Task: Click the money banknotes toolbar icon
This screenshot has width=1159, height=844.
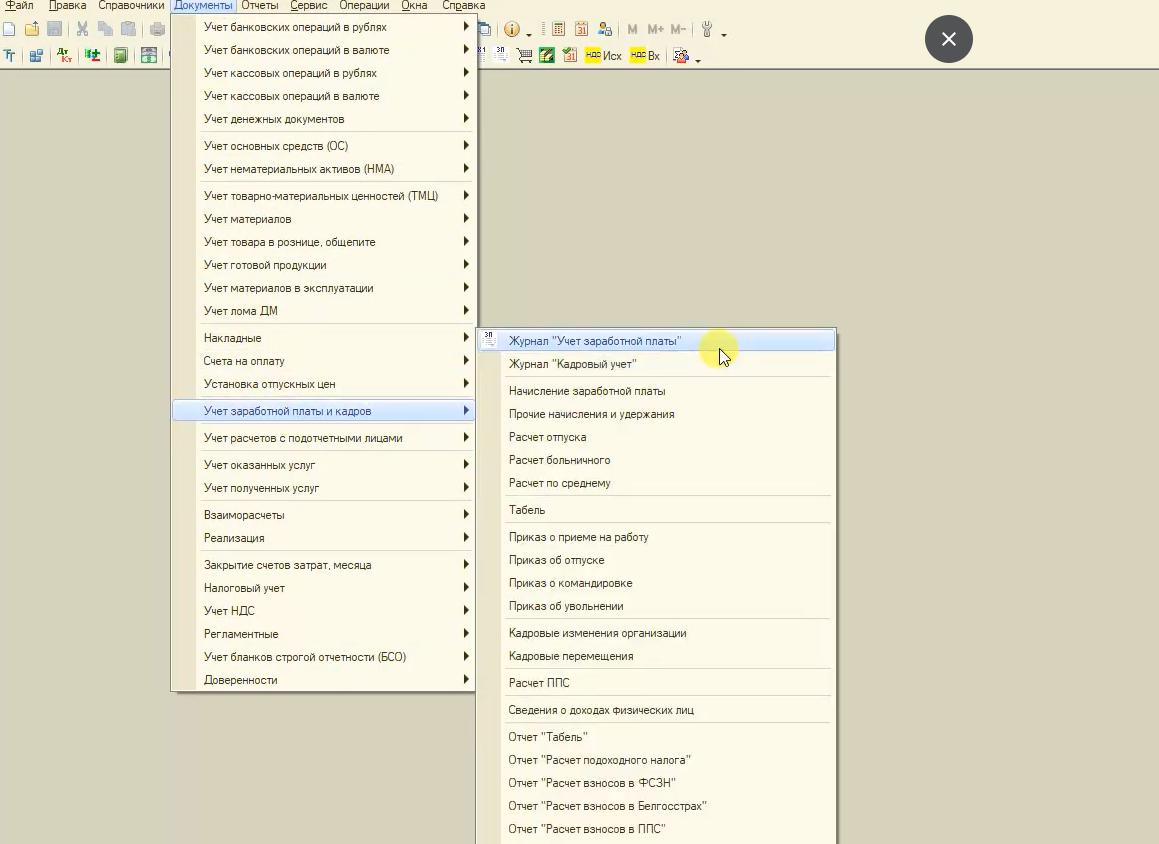Action: [x=149, y=55]
